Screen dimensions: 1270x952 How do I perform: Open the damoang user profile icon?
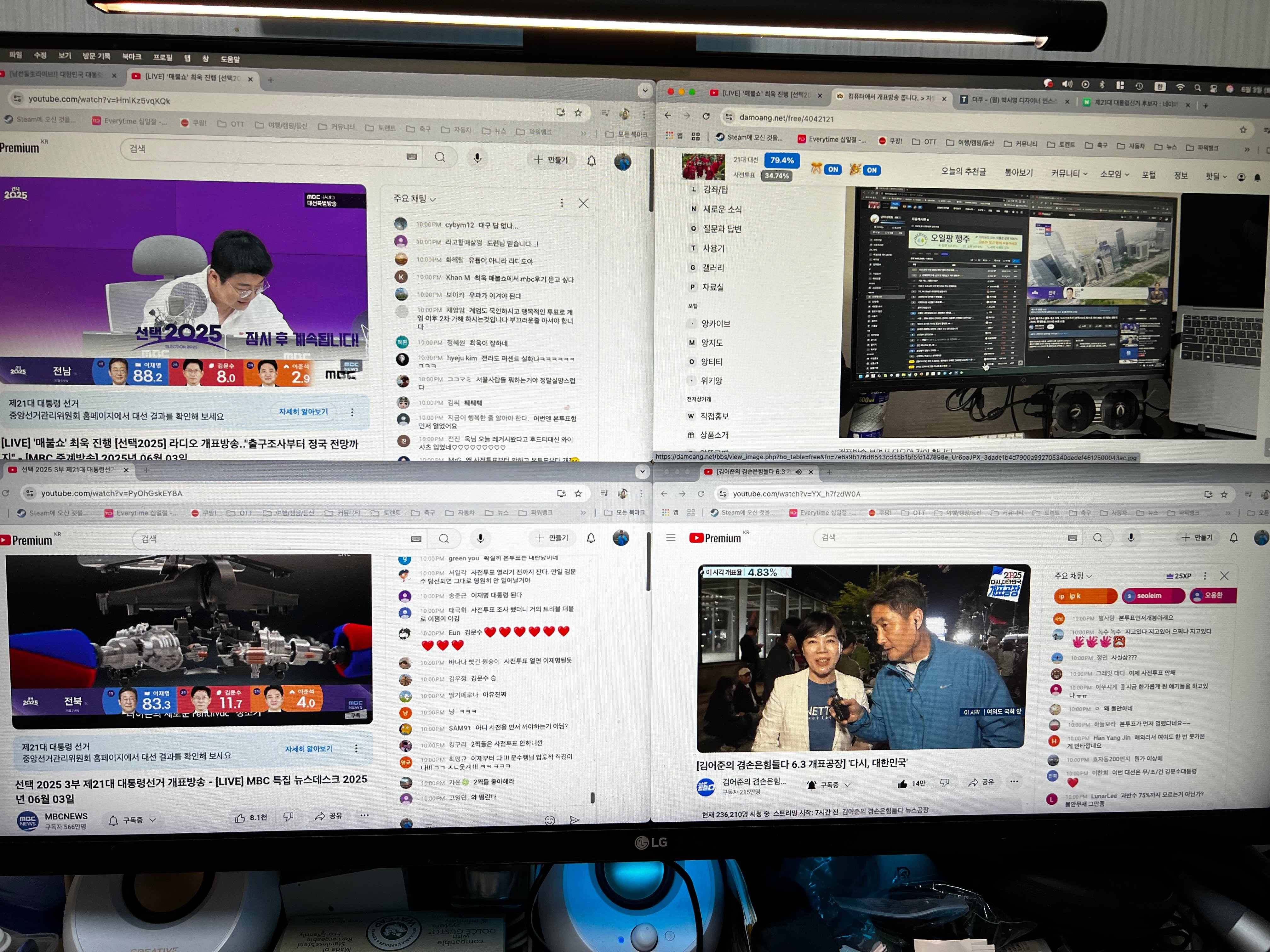(x=1241, y=177)
